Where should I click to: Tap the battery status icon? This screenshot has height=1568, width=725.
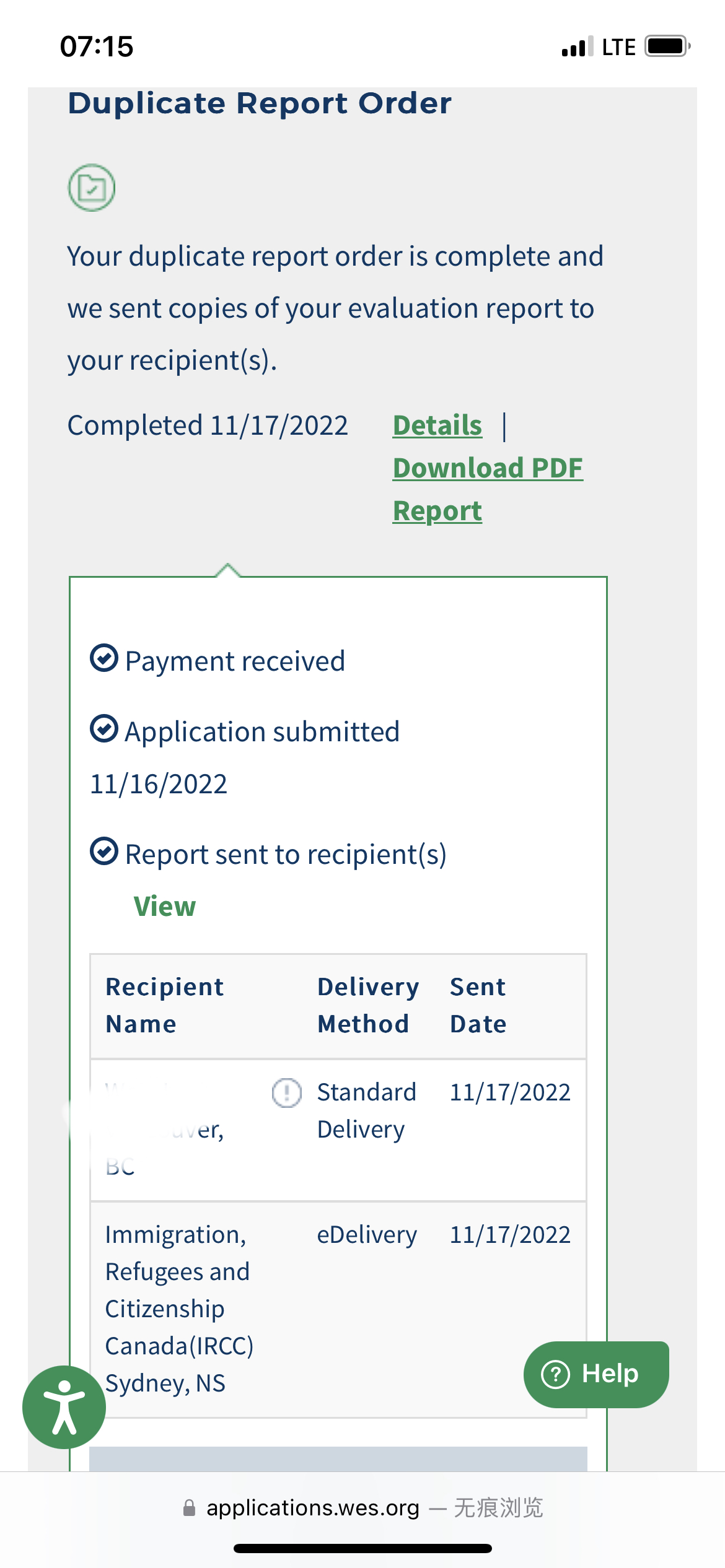point(667,46)
